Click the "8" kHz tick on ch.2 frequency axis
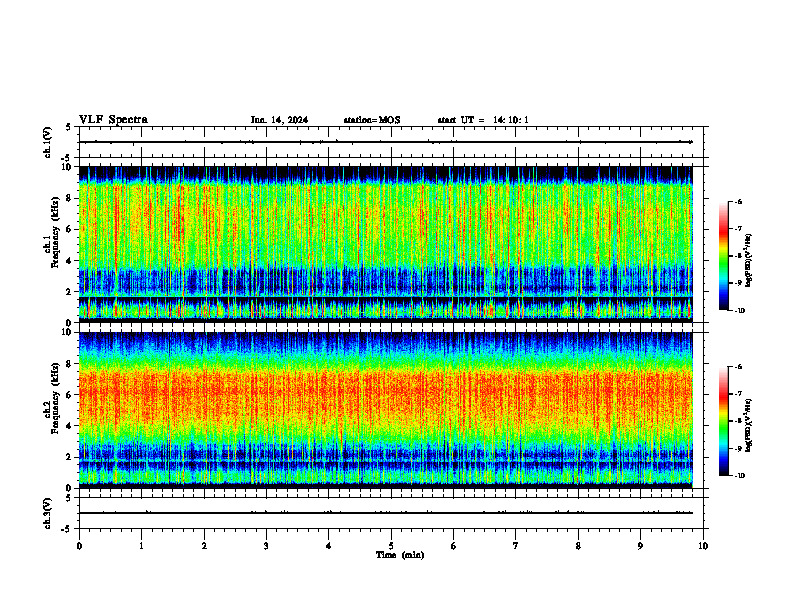 (x=69, y=364)
